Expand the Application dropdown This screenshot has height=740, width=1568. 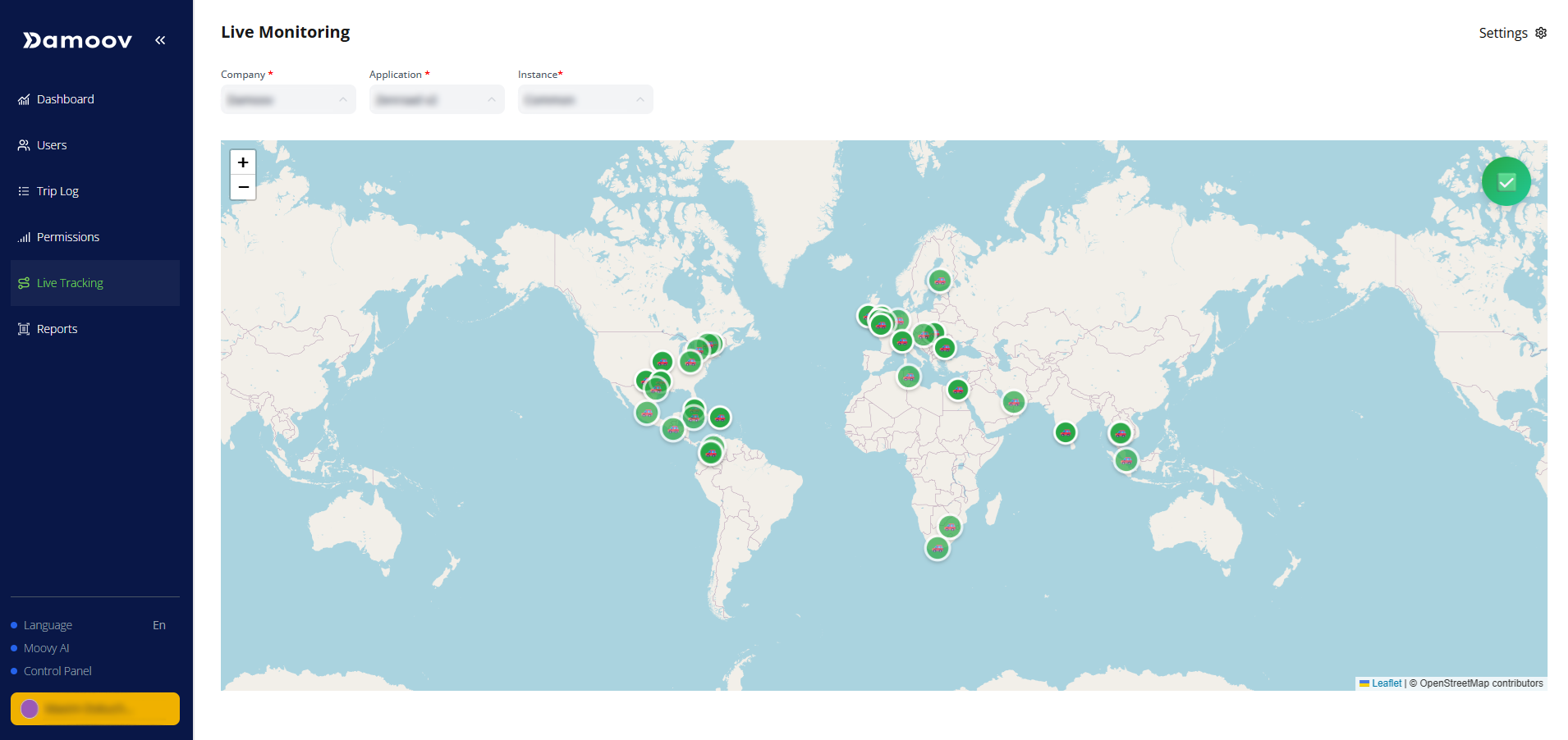437,99
